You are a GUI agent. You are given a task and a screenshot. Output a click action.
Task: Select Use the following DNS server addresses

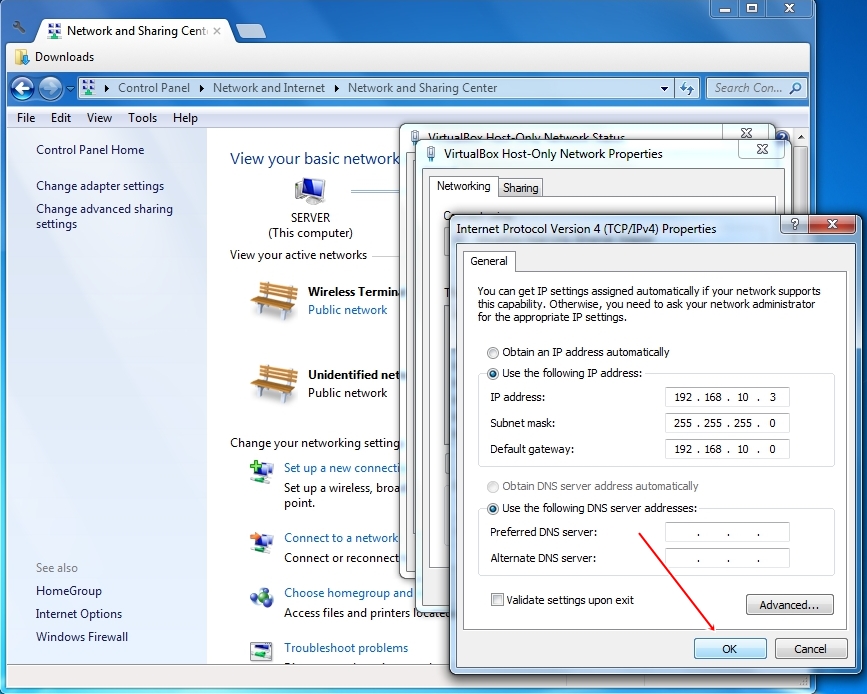[x=493, y=509]
